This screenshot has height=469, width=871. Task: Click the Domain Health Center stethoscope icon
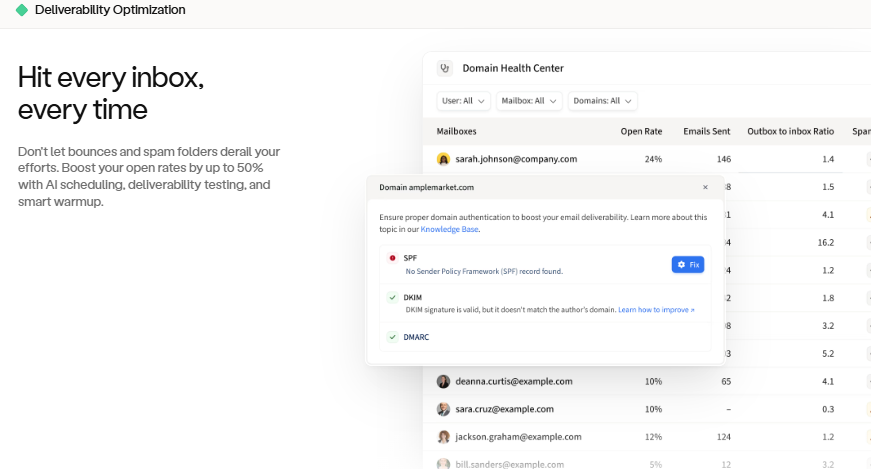(446, 68)
